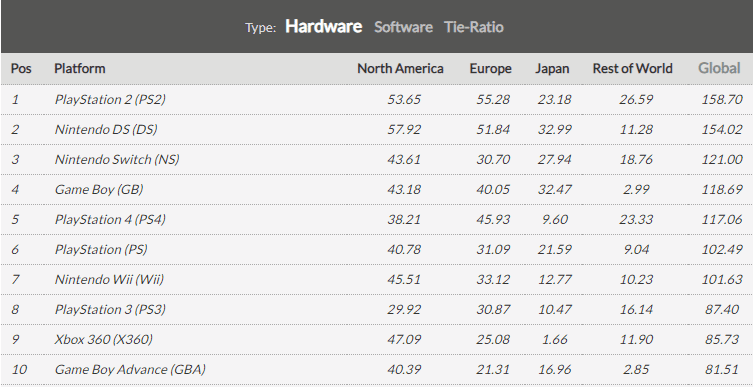
Task: Sort by the Europe column header
Action: pos(490,69)
